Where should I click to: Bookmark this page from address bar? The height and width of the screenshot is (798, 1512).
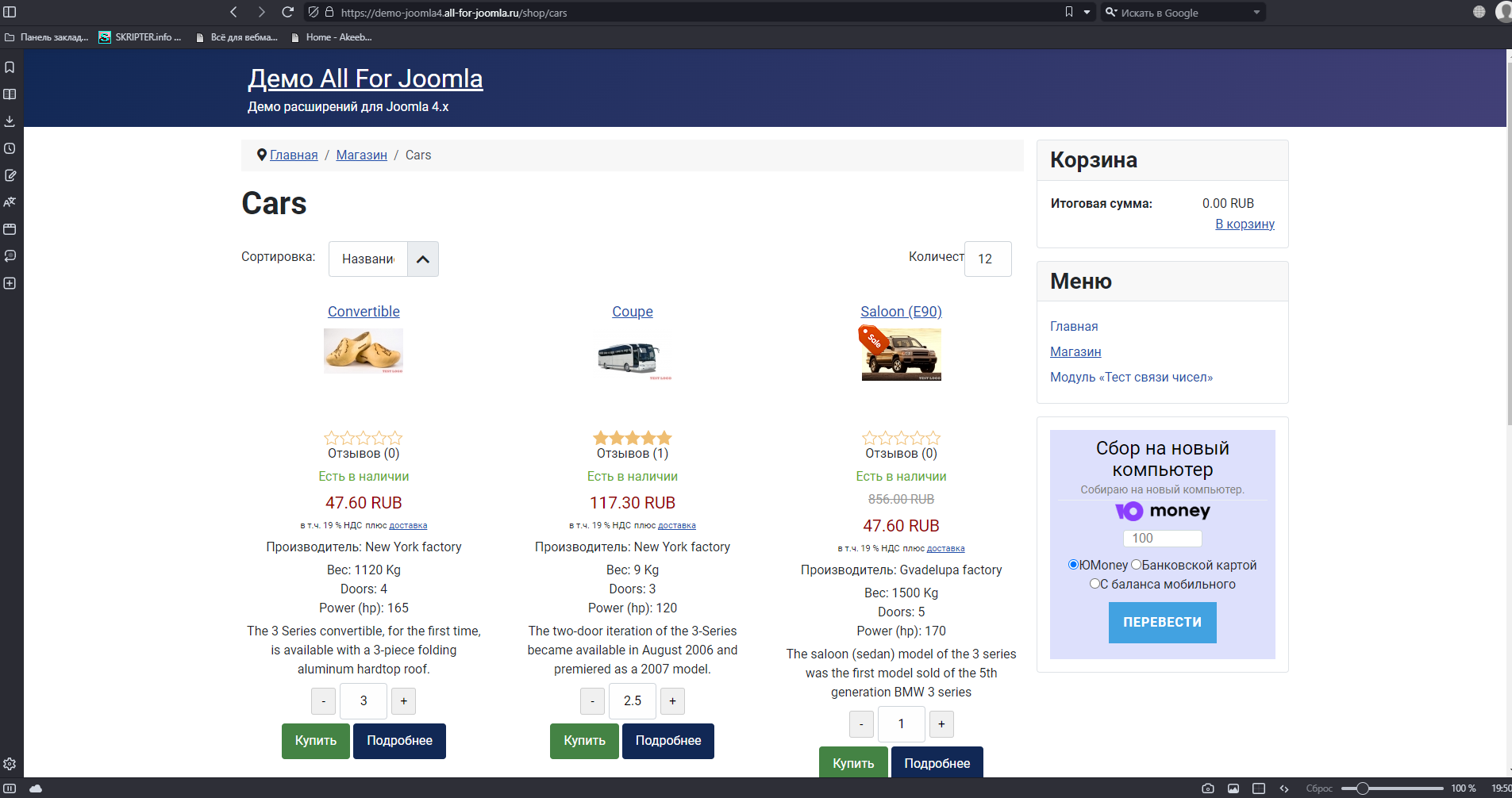point(1069,12)
